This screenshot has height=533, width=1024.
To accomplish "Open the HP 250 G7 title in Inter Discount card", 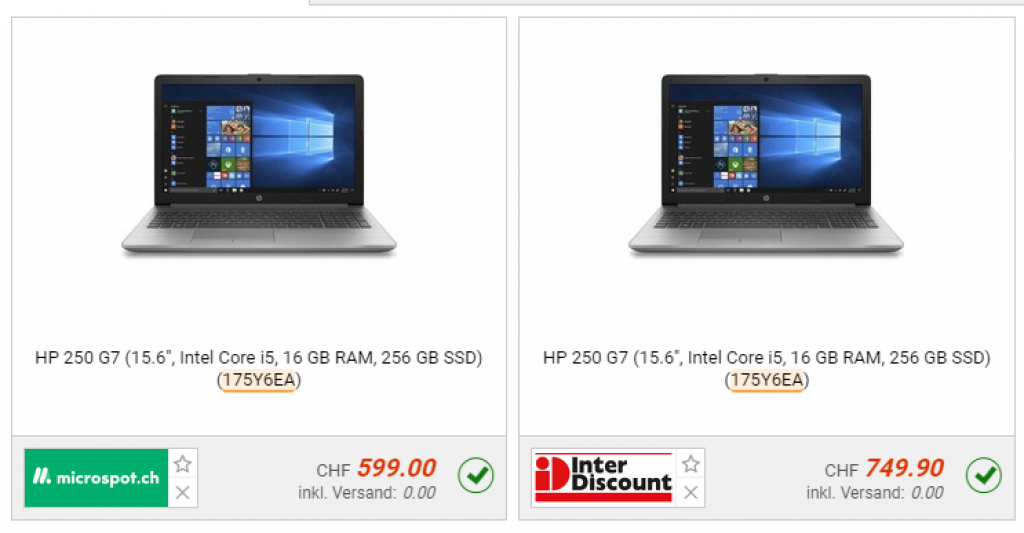I will pos(767,368).
